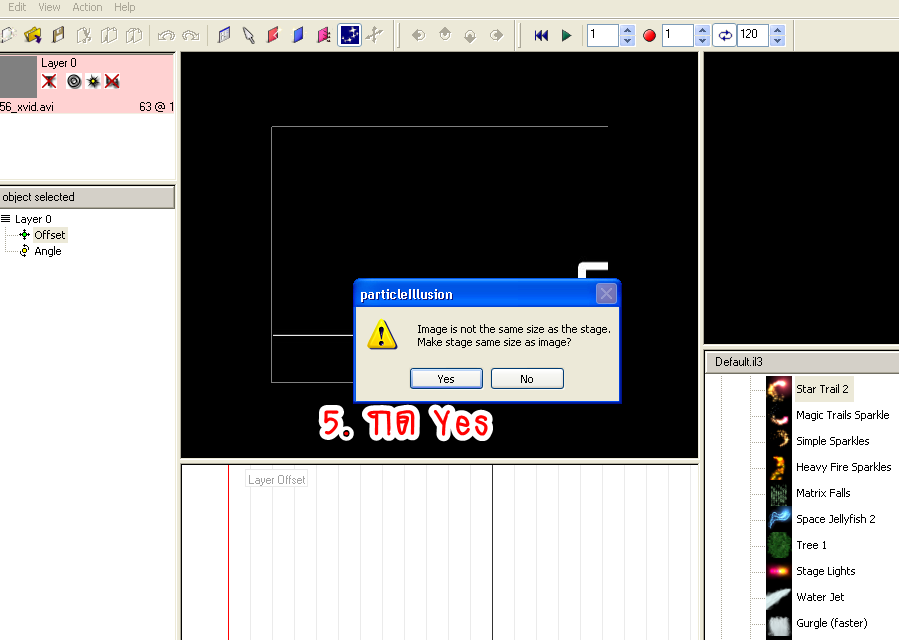The width and height of the screenshot is (899, 640).
Task: Choose the pink force tool icon
Action: click(324, 35)
